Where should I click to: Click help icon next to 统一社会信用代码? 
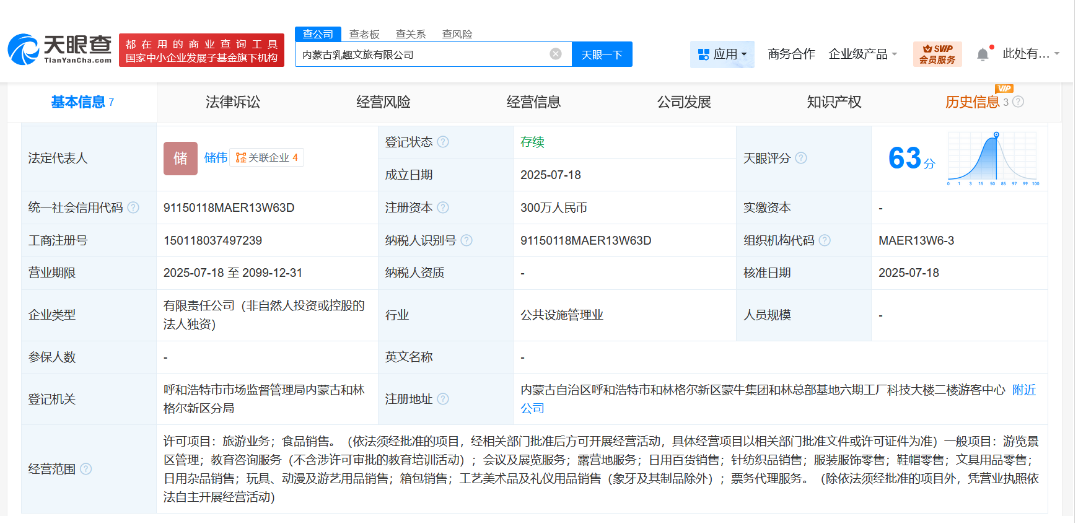point(133,208)
